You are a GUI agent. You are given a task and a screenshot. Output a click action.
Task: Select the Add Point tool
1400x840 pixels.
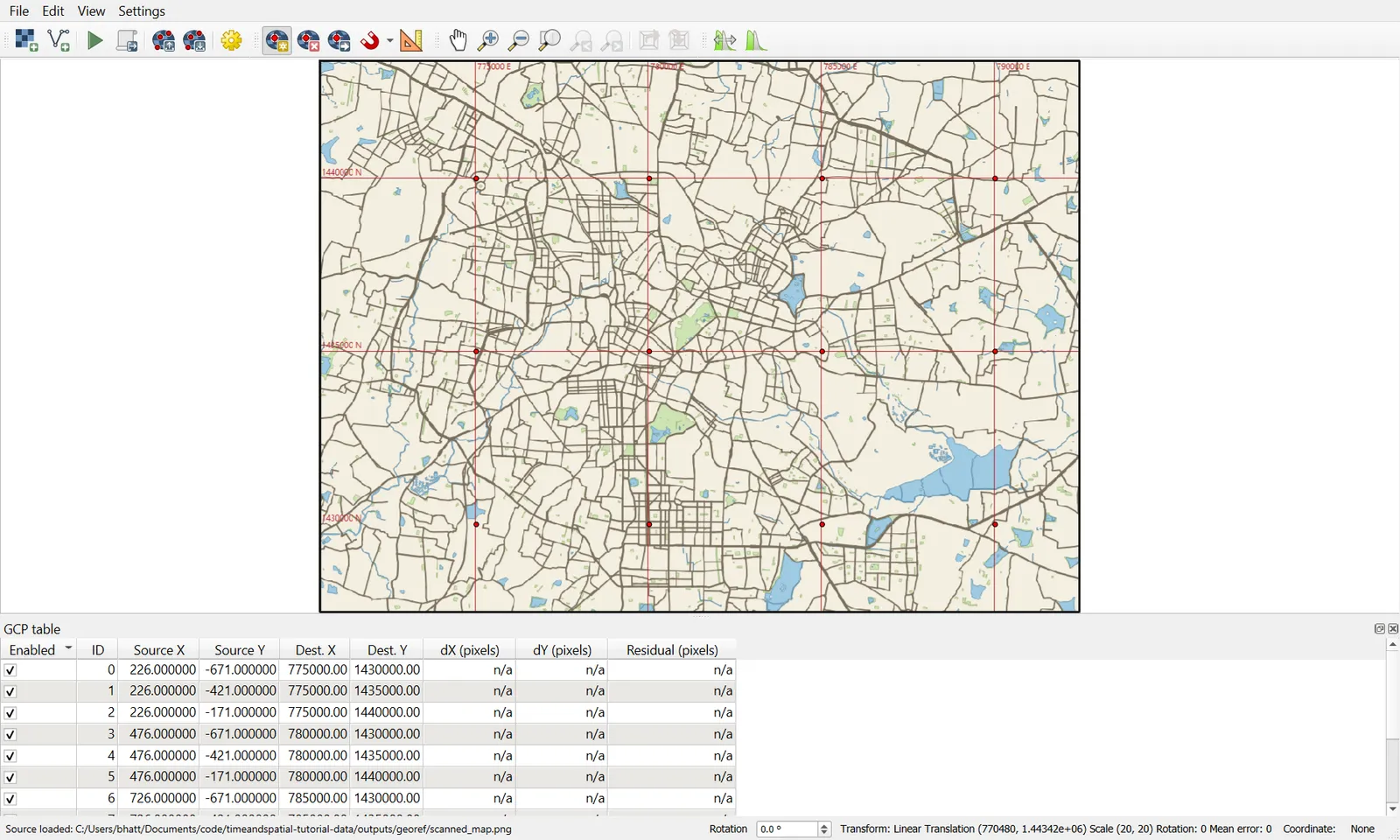[277, 40]
